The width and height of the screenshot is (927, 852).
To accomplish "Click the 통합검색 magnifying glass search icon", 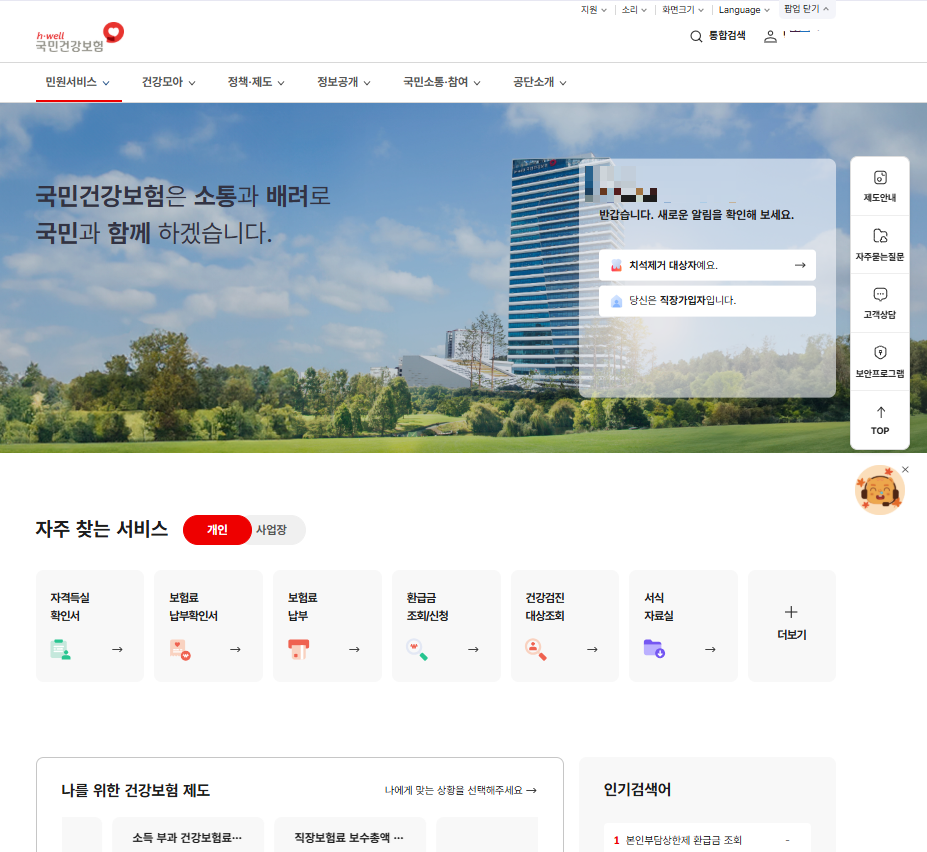I will point(696,36).
